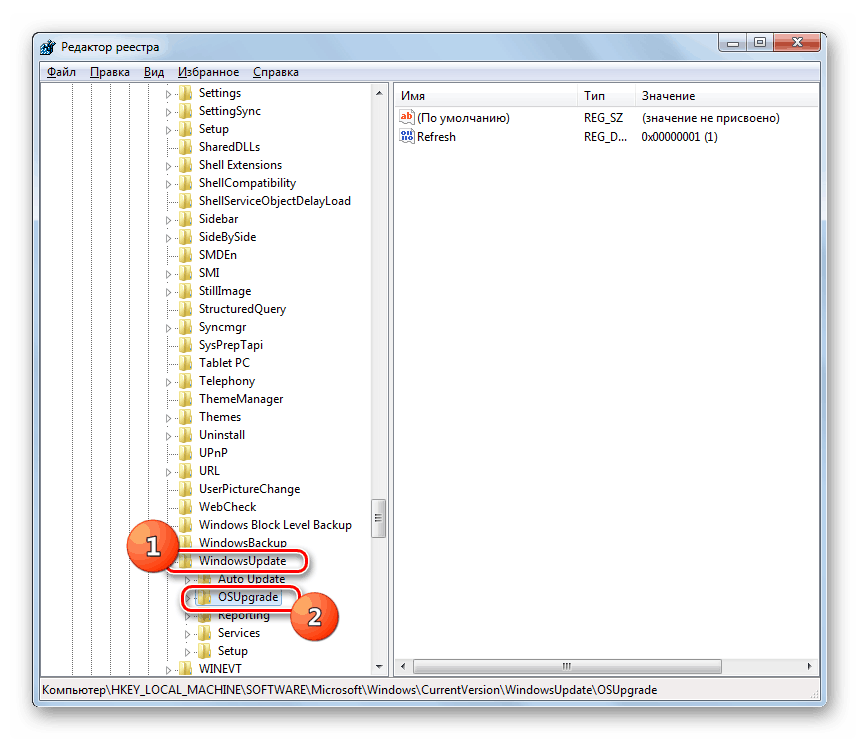This screenshot has height=740, width=860.
Task: Click the StillImage folder icon
Action: [x=186, y=291]
